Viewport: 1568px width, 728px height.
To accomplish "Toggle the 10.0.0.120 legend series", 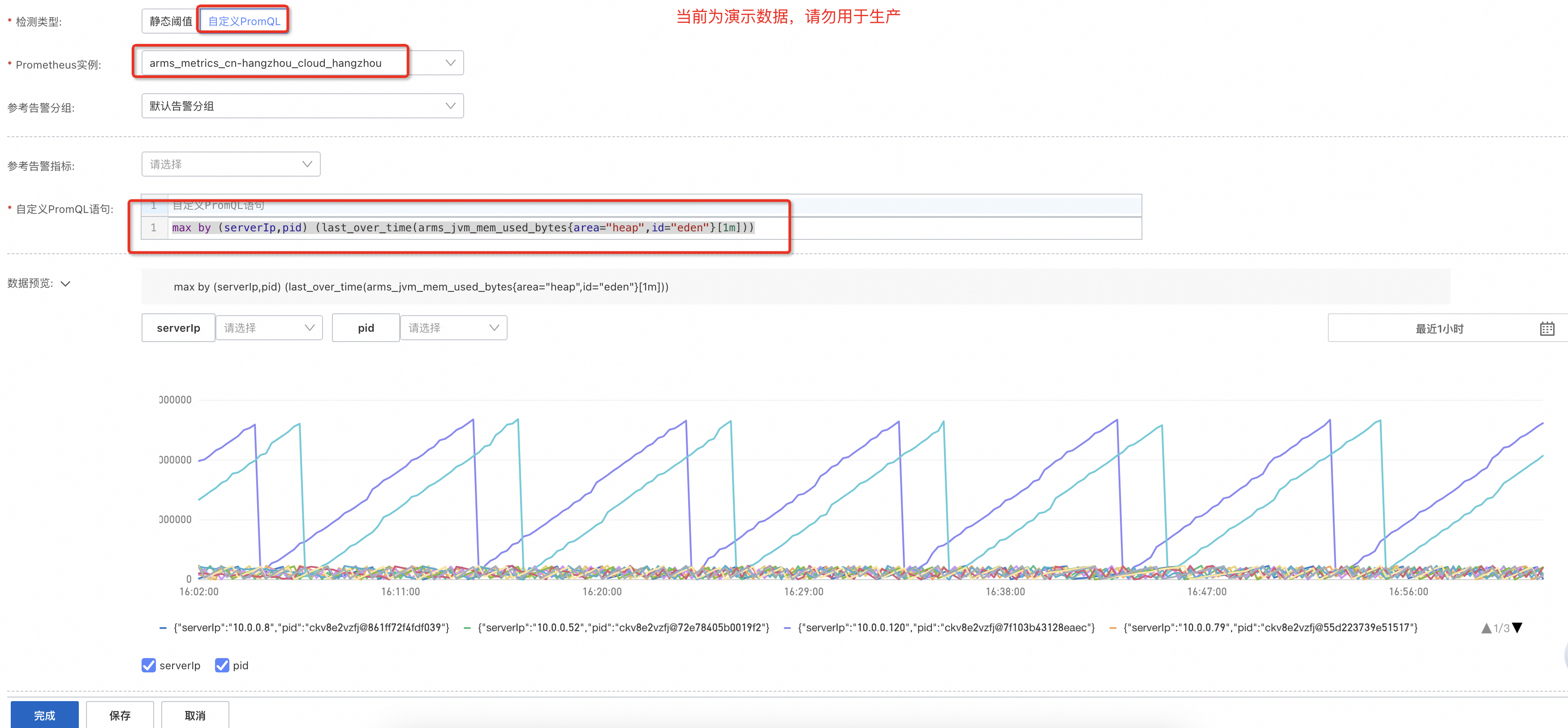I will click(x=939, y=628).
